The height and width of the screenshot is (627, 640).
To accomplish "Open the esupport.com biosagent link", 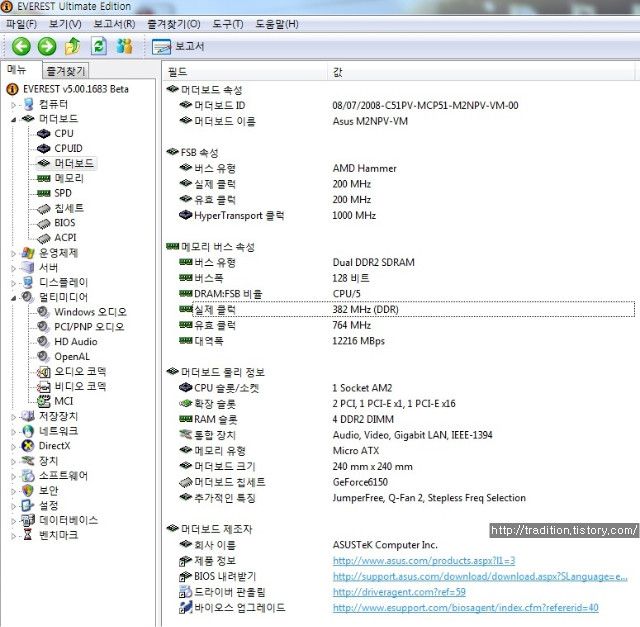I will coord(465,608).
